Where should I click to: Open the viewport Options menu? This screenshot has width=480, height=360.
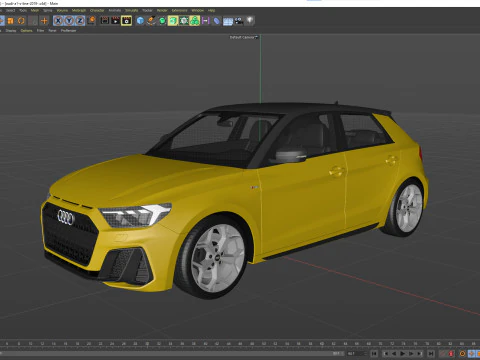(26, 31)
